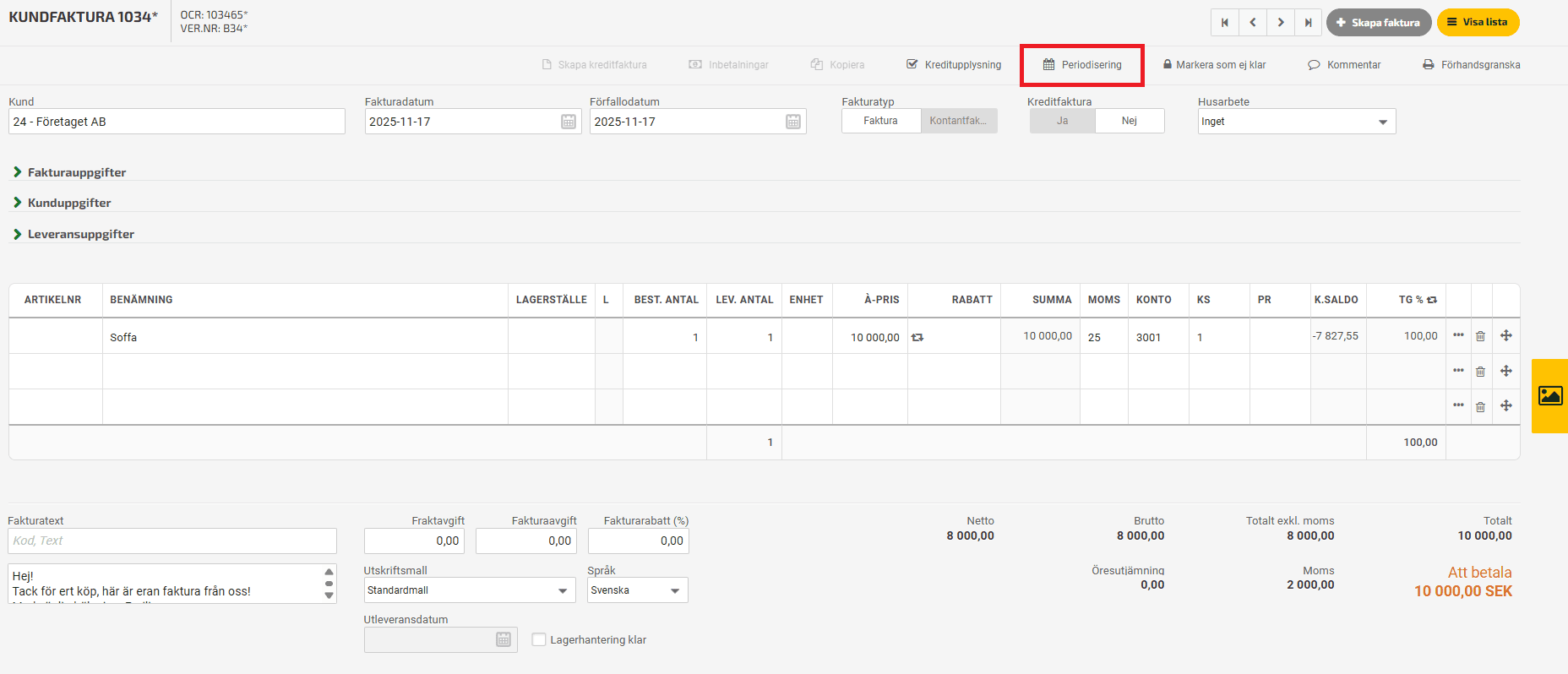Screen dimensions: 1568x674
Task: Click the Fakturatext input field
Action: click(172, 541)
